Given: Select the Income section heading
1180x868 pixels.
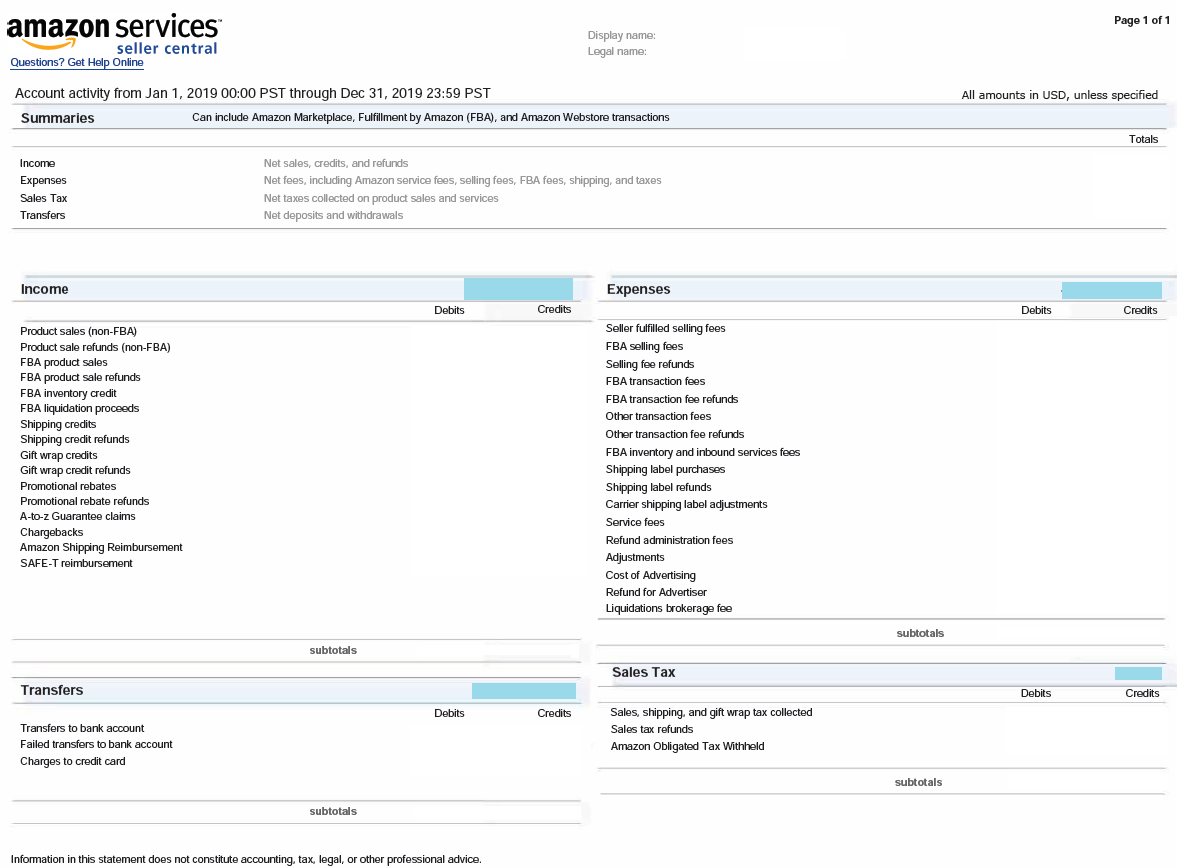Looking at the screenshot, I should pos(44,289).
